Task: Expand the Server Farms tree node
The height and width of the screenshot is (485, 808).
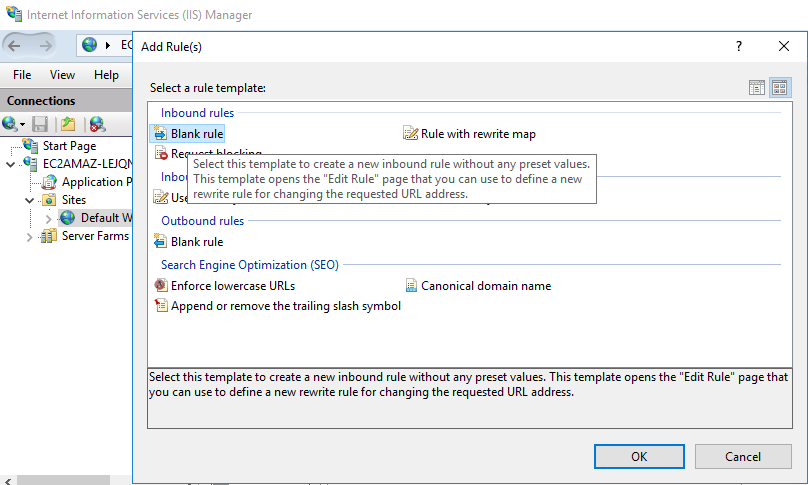Action: pos(29,236)
